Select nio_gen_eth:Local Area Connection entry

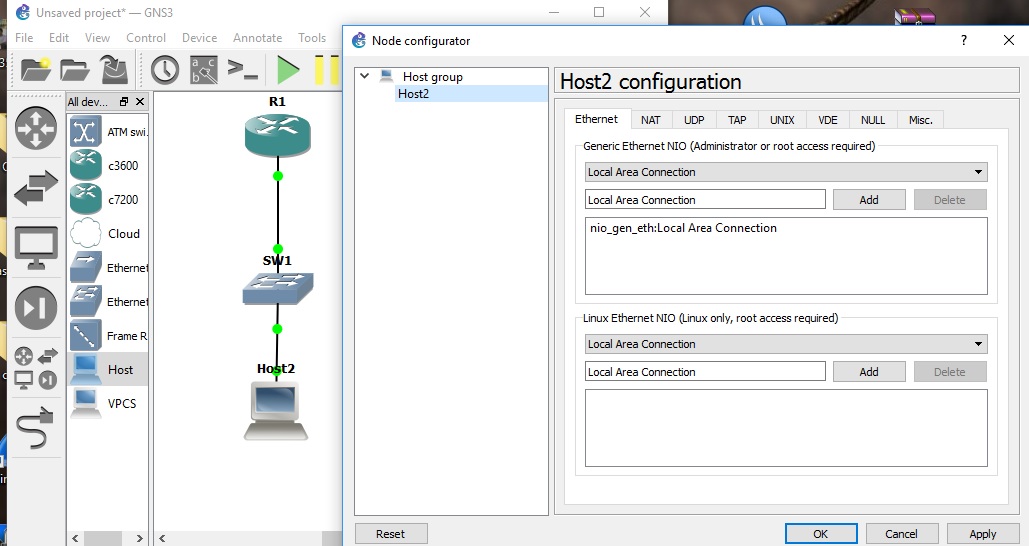(x=683, y=228)
